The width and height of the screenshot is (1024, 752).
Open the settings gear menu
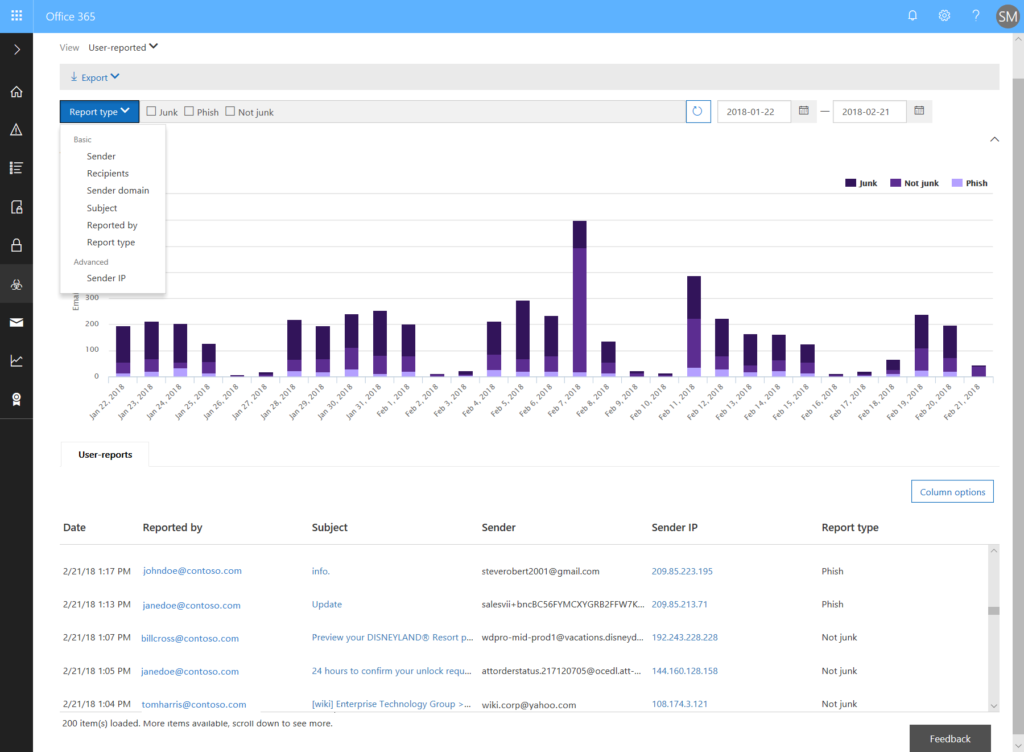click(943, 15)
